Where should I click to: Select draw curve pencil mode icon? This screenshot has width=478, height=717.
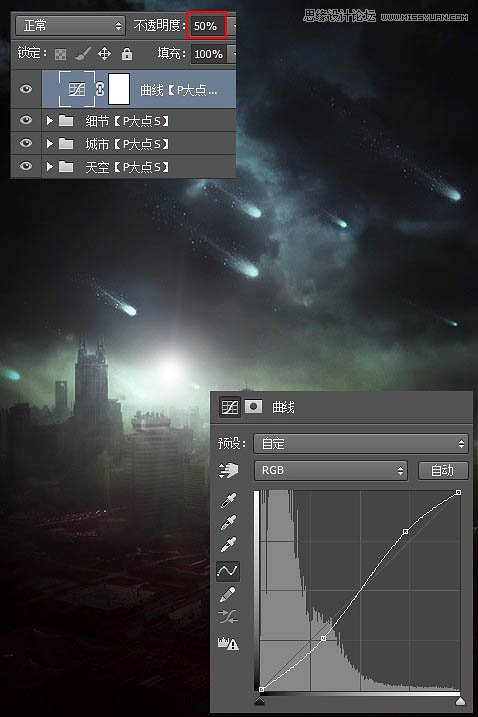pyautogui.click(x=227, y=594)
